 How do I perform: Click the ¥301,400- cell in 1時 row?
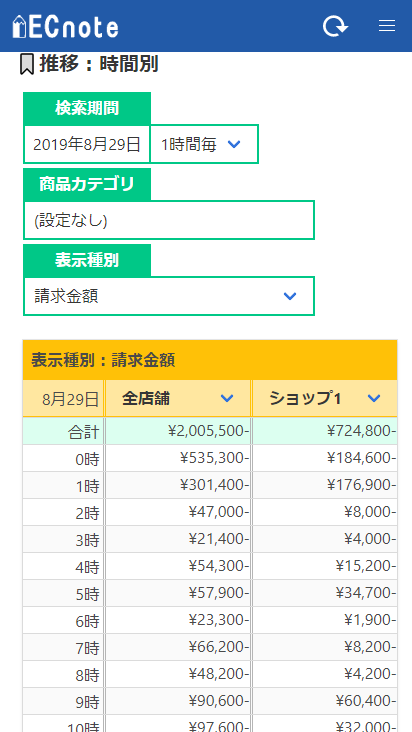[x=178, y=485]
